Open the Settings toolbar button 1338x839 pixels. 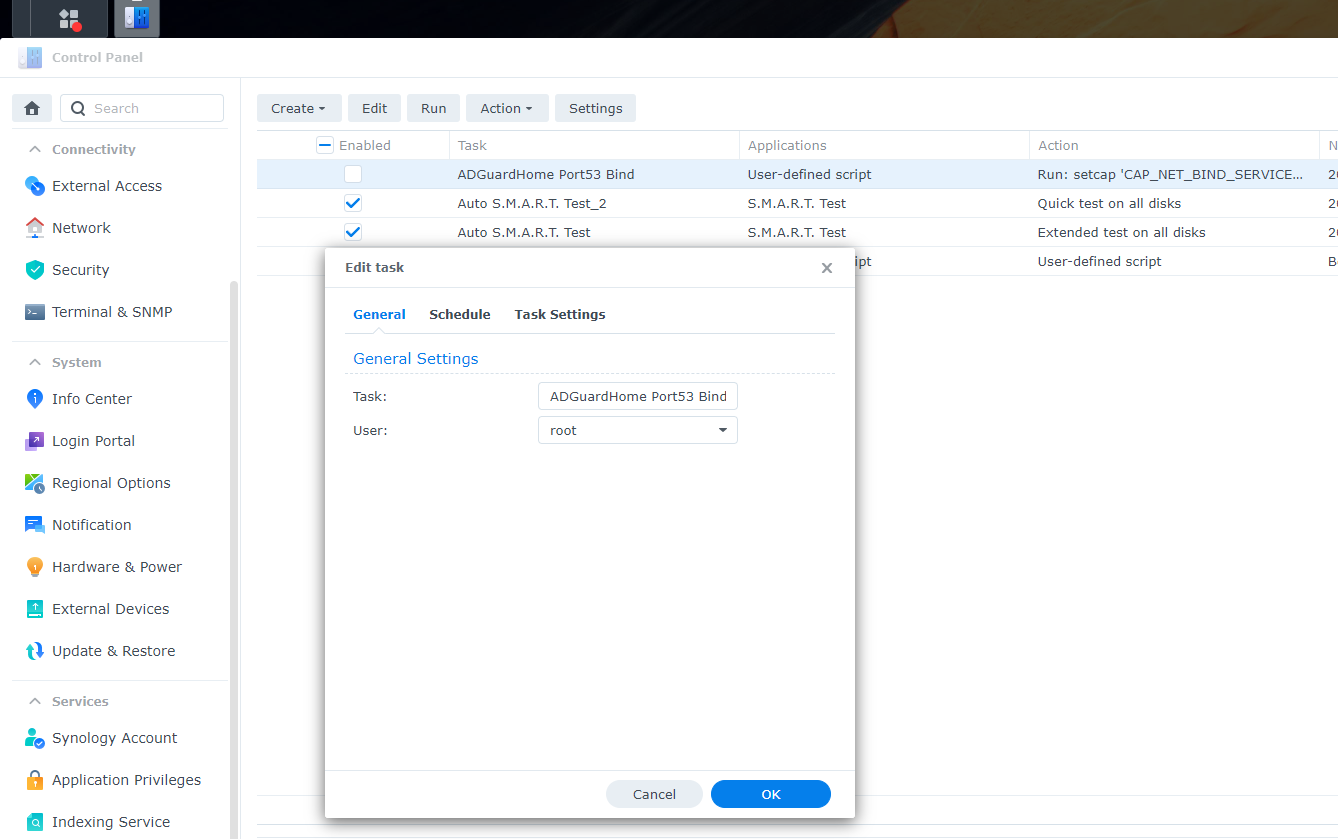click(596, 108)
